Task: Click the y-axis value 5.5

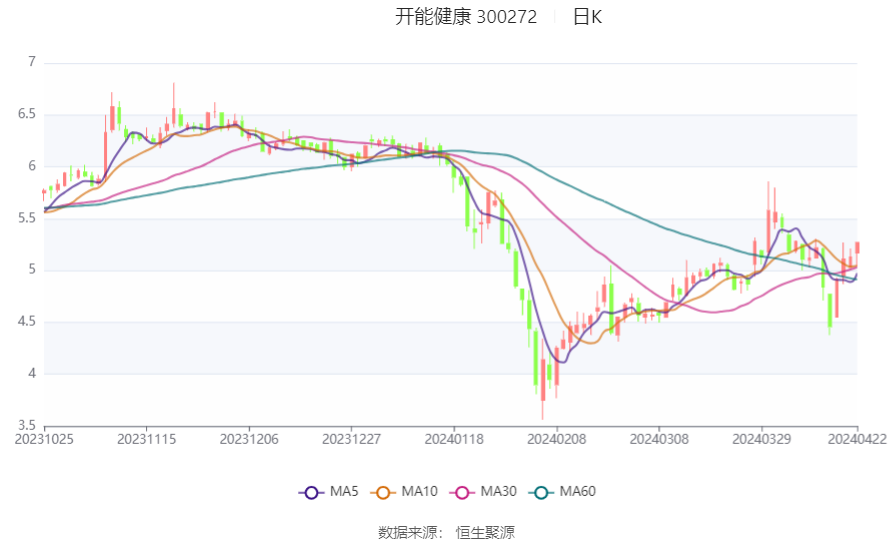Action: pos(27,218)
